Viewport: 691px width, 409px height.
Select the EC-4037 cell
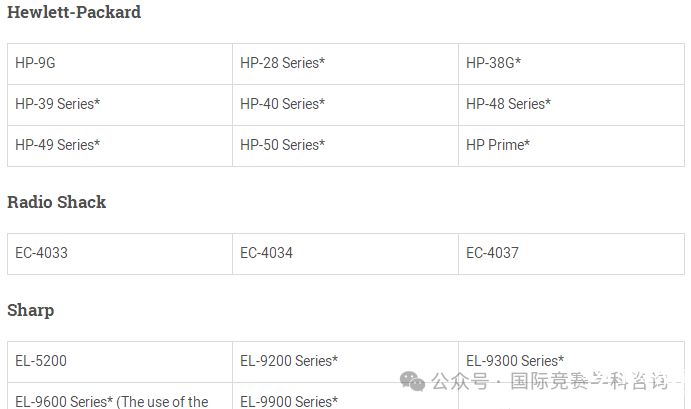pos(572,254)
